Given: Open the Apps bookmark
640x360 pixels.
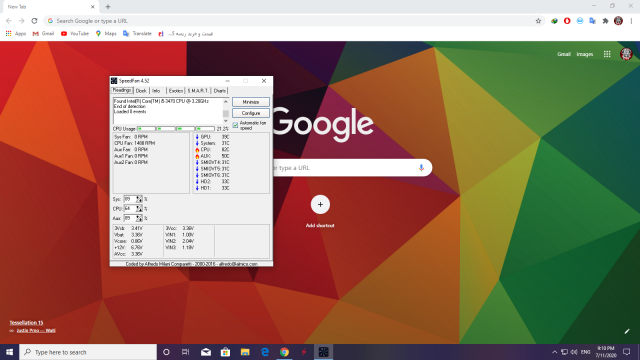Looking at the screenshot, I should [16, 33].
